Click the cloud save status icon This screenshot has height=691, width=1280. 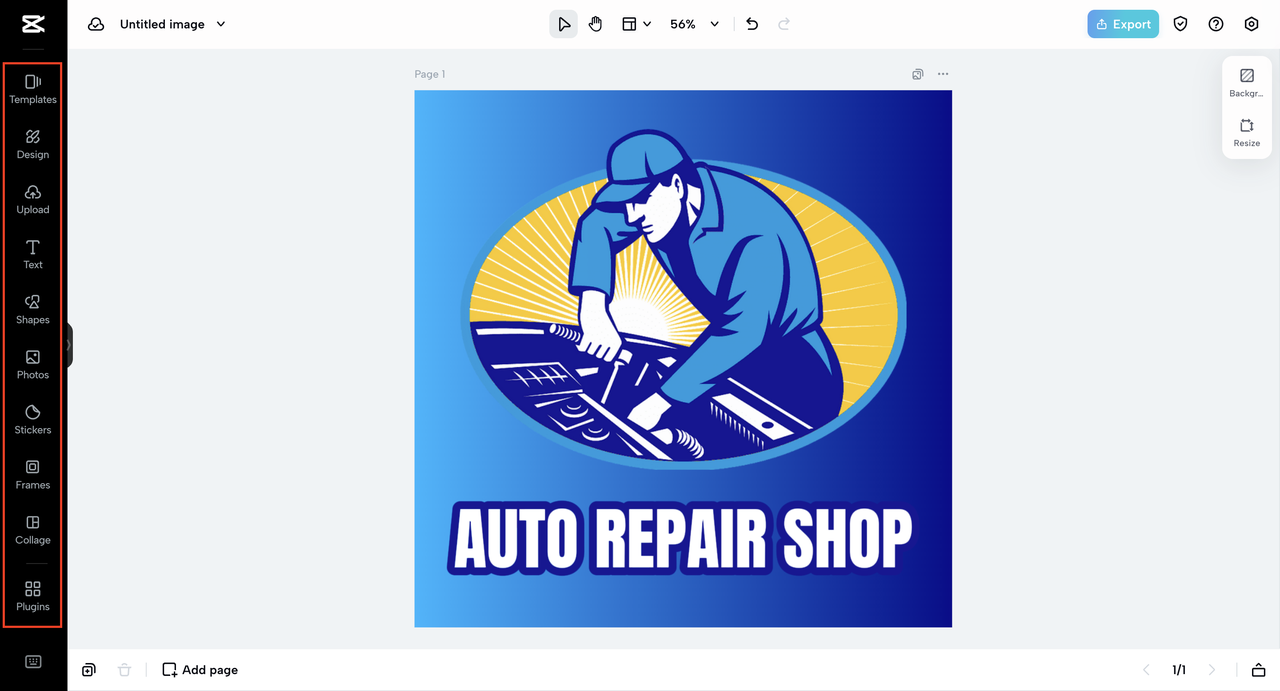[x=96, y=24]
